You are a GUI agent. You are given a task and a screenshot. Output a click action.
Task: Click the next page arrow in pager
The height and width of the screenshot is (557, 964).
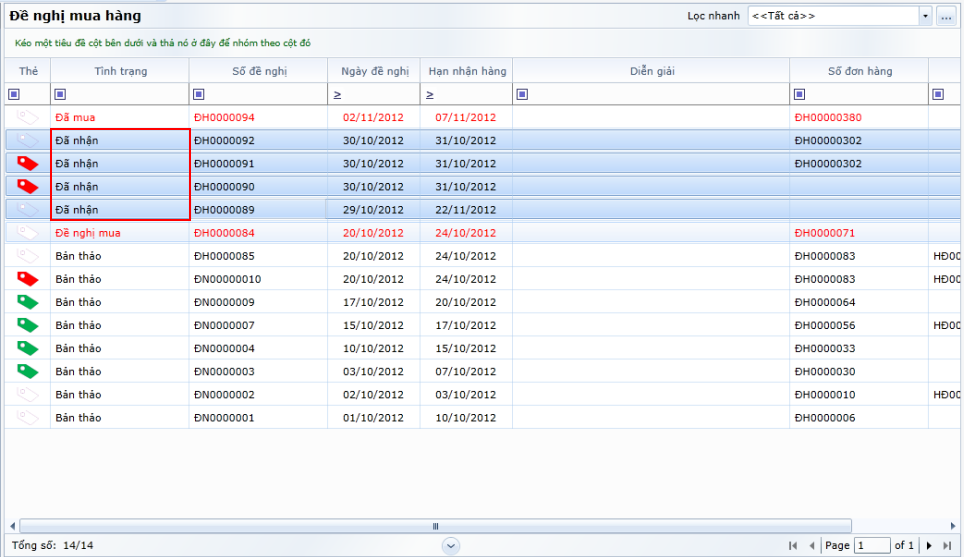click(x=929, y=545)
